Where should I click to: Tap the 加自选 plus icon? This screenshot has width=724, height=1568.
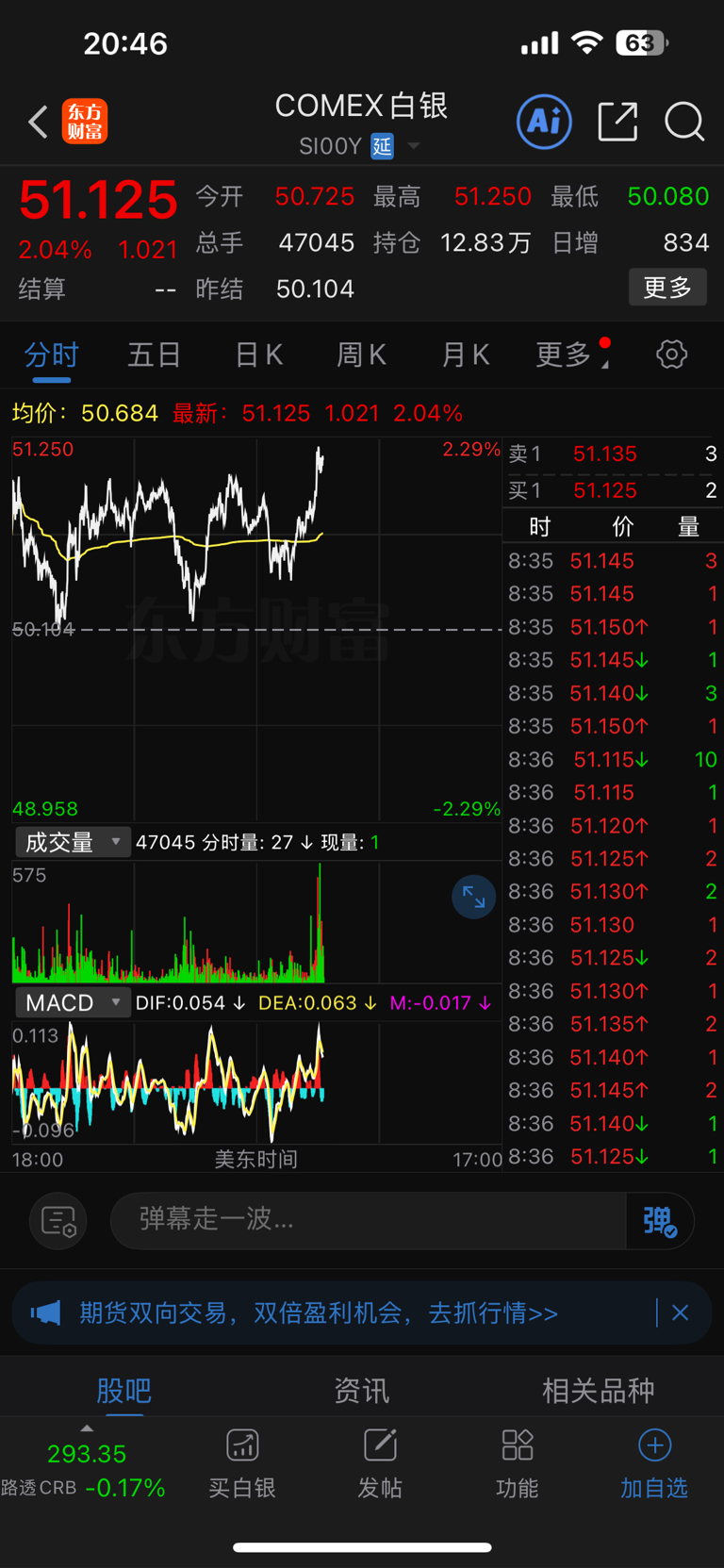pos(654,1444)
